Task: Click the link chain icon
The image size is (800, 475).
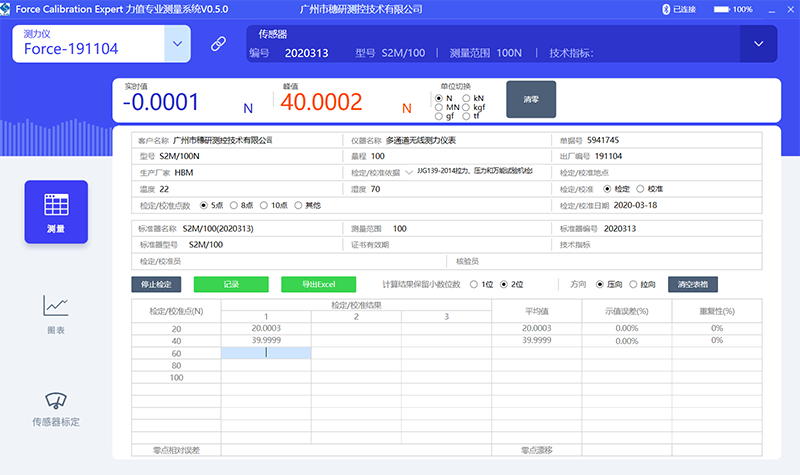Action: pyautogui.click(x=218, y=44)
